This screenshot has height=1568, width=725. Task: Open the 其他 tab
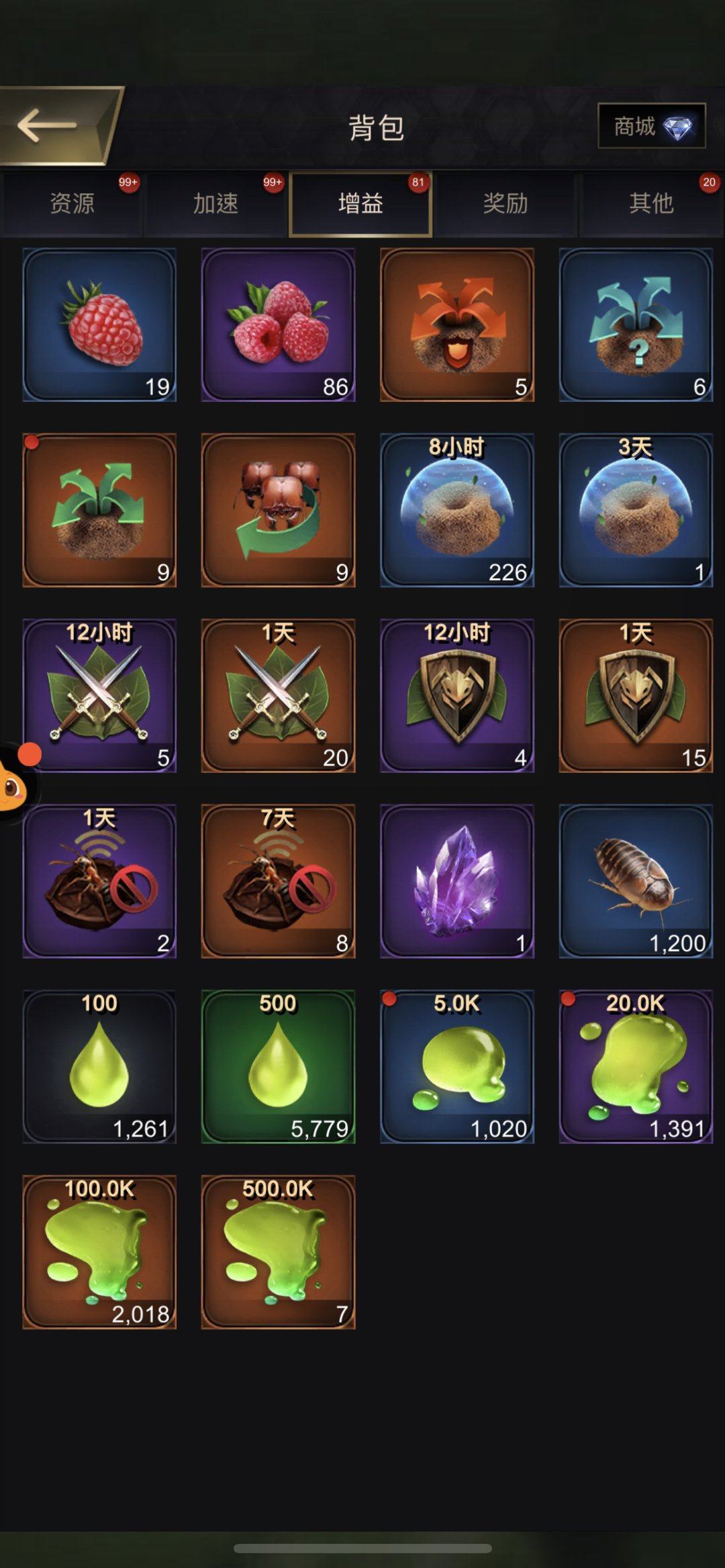pyautogui.click(x=651, y=203)
